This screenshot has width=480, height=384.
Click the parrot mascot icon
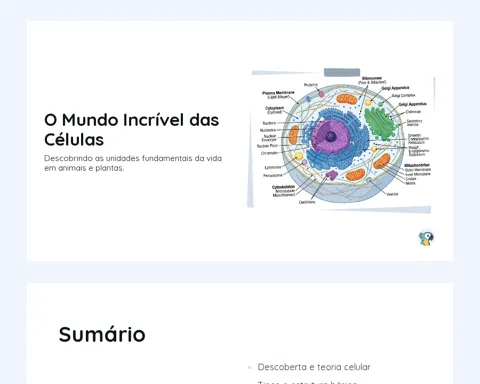click(x=426, y=238)
